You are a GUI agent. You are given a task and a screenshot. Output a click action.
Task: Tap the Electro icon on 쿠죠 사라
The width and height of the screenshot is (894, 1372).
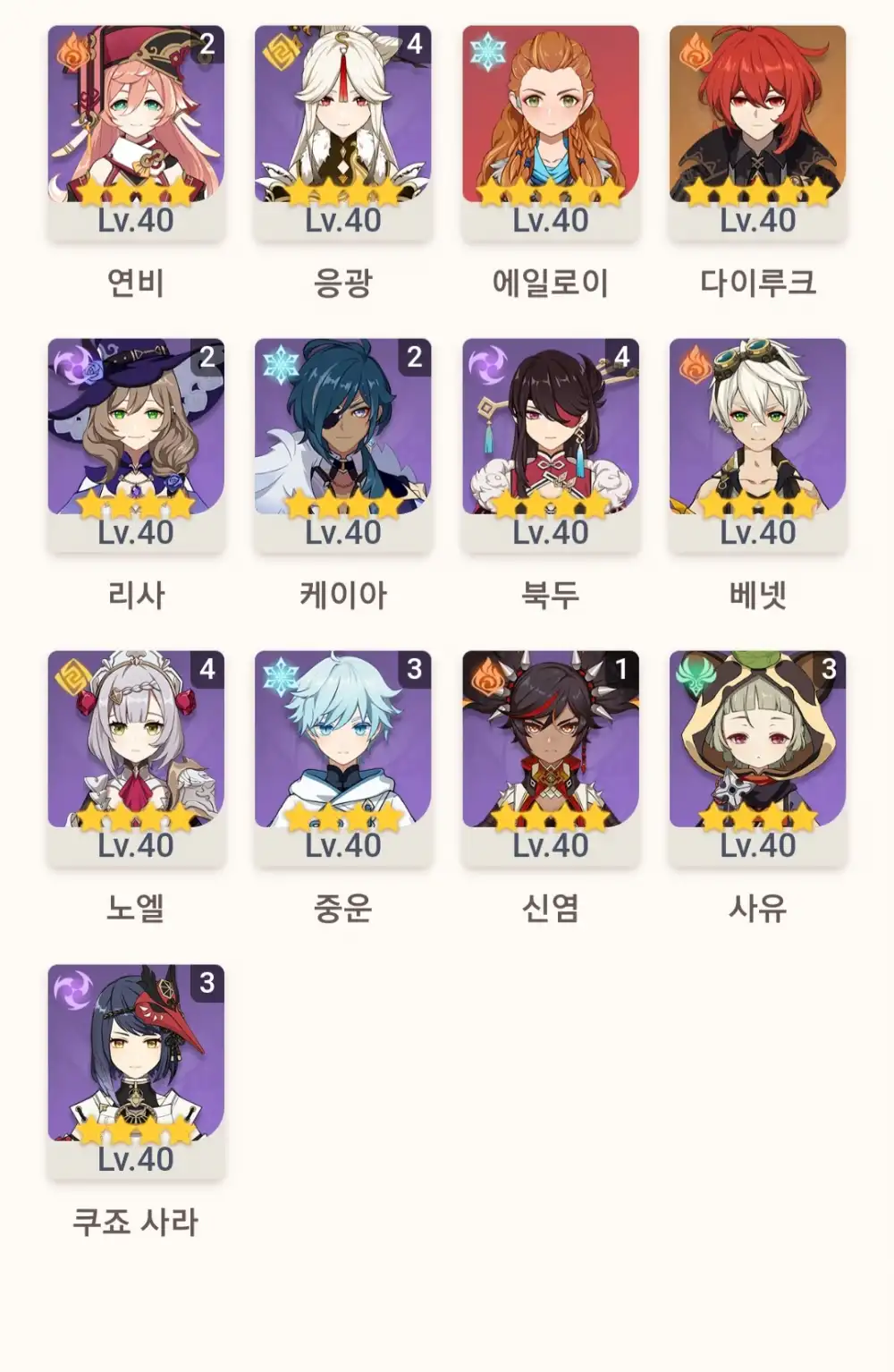pyautogui.click(x=73, y=991)
